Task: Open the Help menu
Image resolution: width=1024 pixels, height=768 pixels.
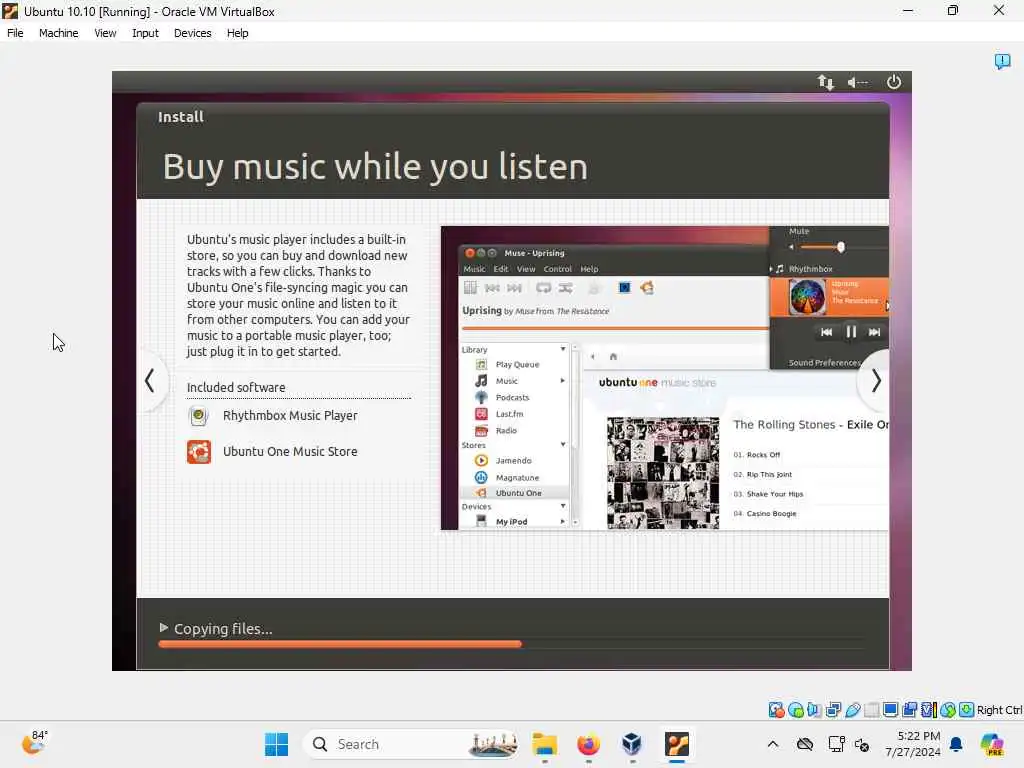Action: coord(238,33)
